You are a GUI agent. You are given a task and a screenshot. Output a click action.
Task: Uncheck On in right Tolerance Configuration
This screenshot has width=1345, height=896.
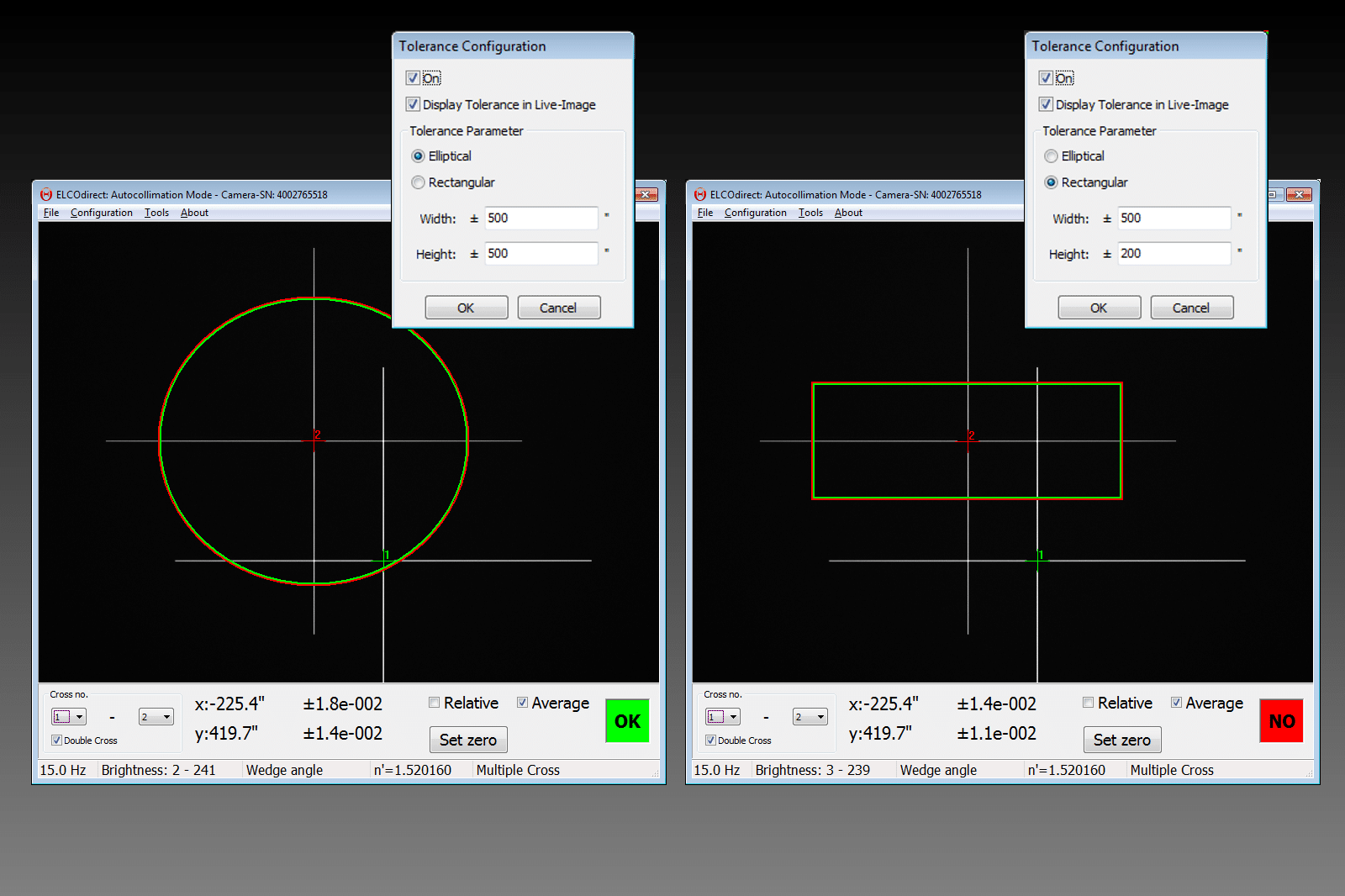pos(1046,78)
